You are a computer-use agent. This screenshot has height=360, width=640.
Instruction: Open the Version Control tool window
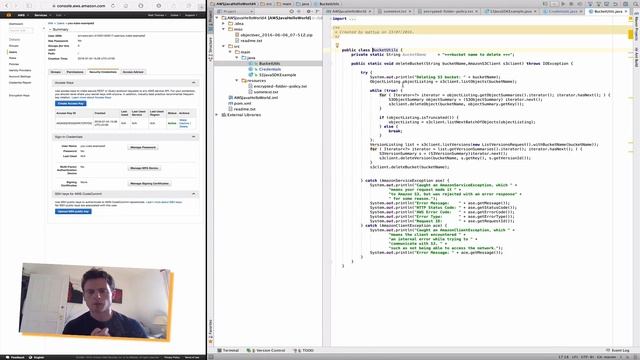[x=266, y=351]
